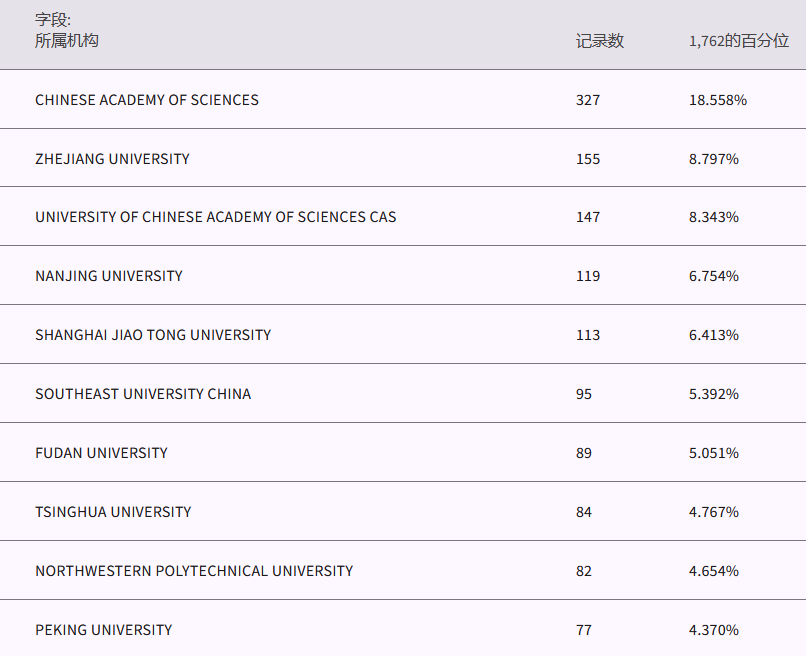Open the Fudan University entry
The width and height of the screenshot is (806, 656).
(101, 453)
